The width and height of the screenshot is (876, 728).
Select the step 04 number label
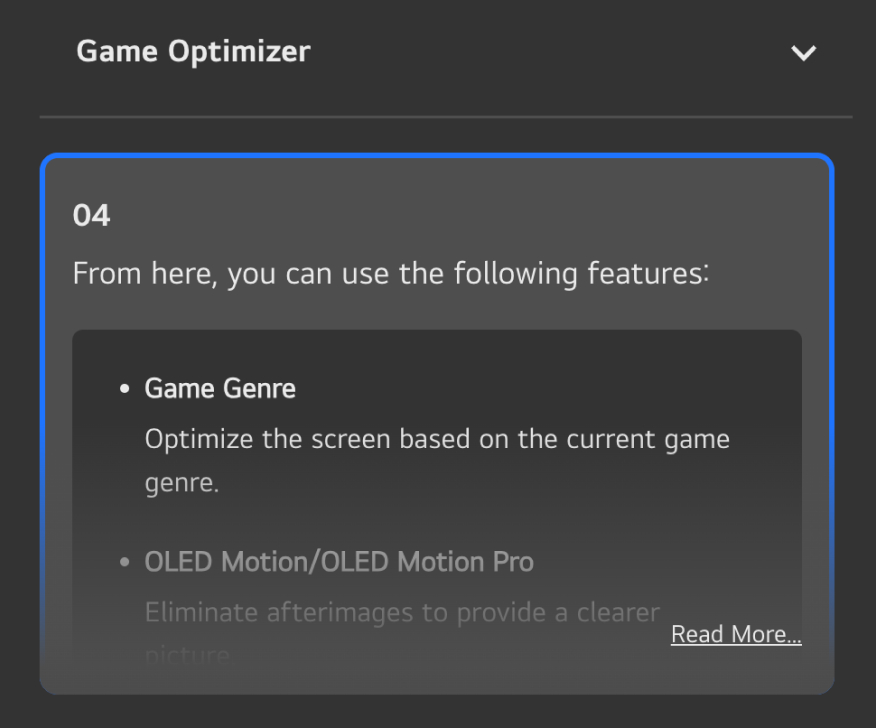click(x=92, y=215)
